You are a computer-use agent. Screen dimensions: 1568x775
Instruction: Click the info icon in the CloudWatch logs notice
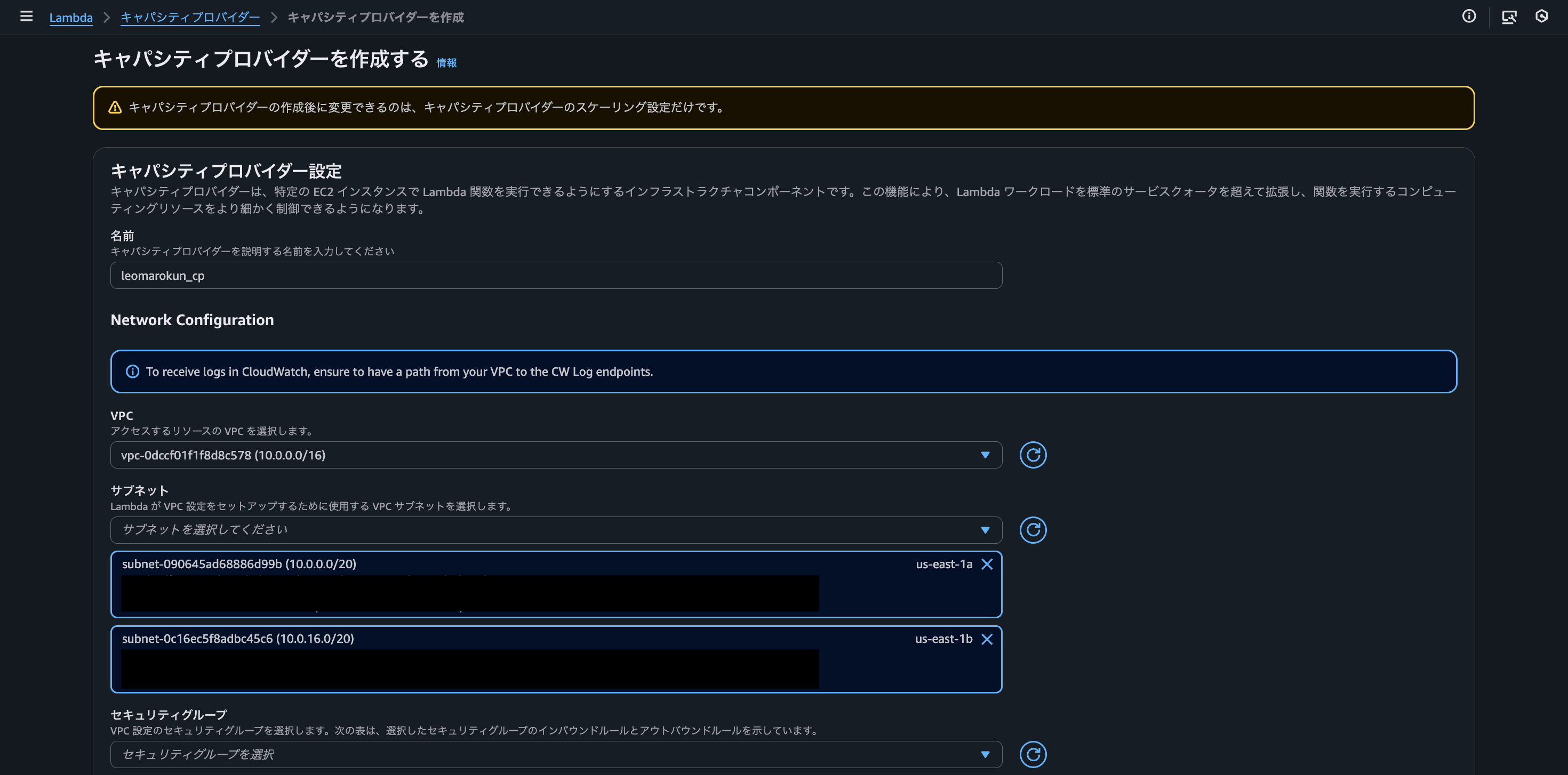point(133,371)
